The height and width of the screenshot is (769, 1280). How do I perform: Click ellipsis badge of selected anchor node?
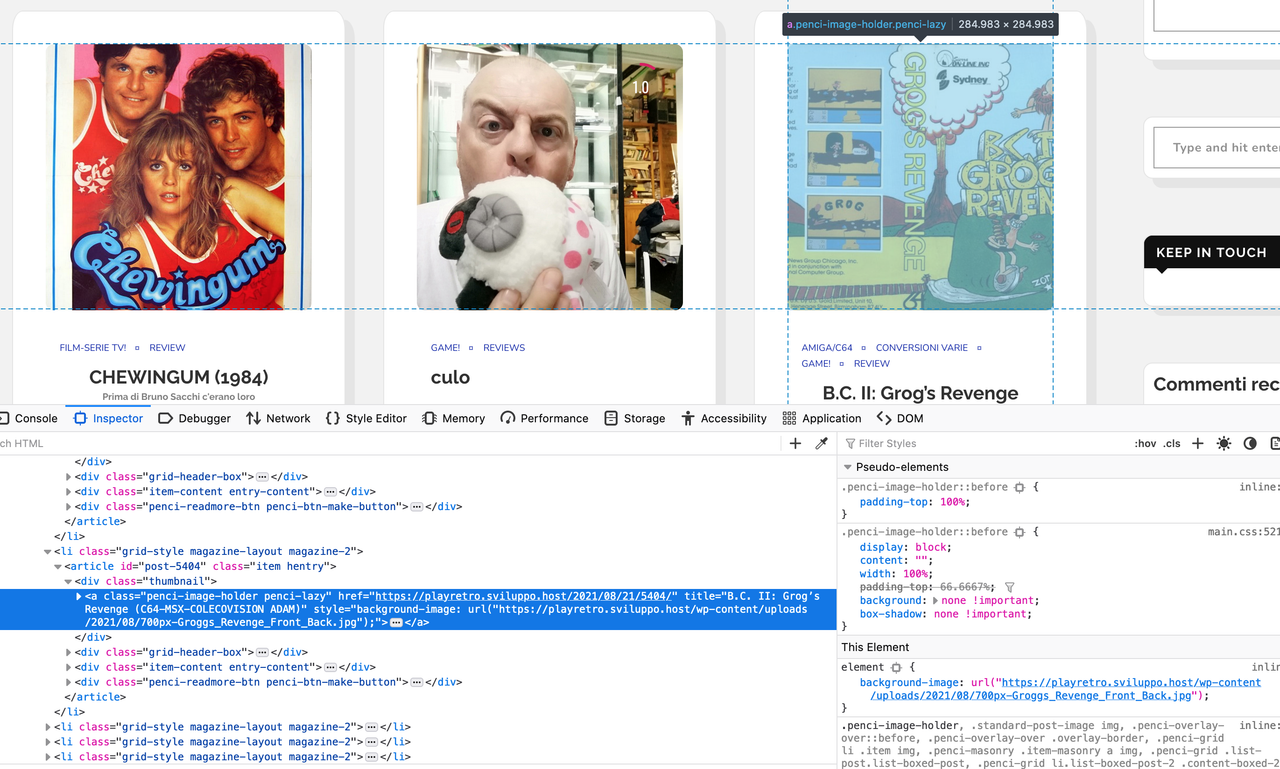point(396,622)
